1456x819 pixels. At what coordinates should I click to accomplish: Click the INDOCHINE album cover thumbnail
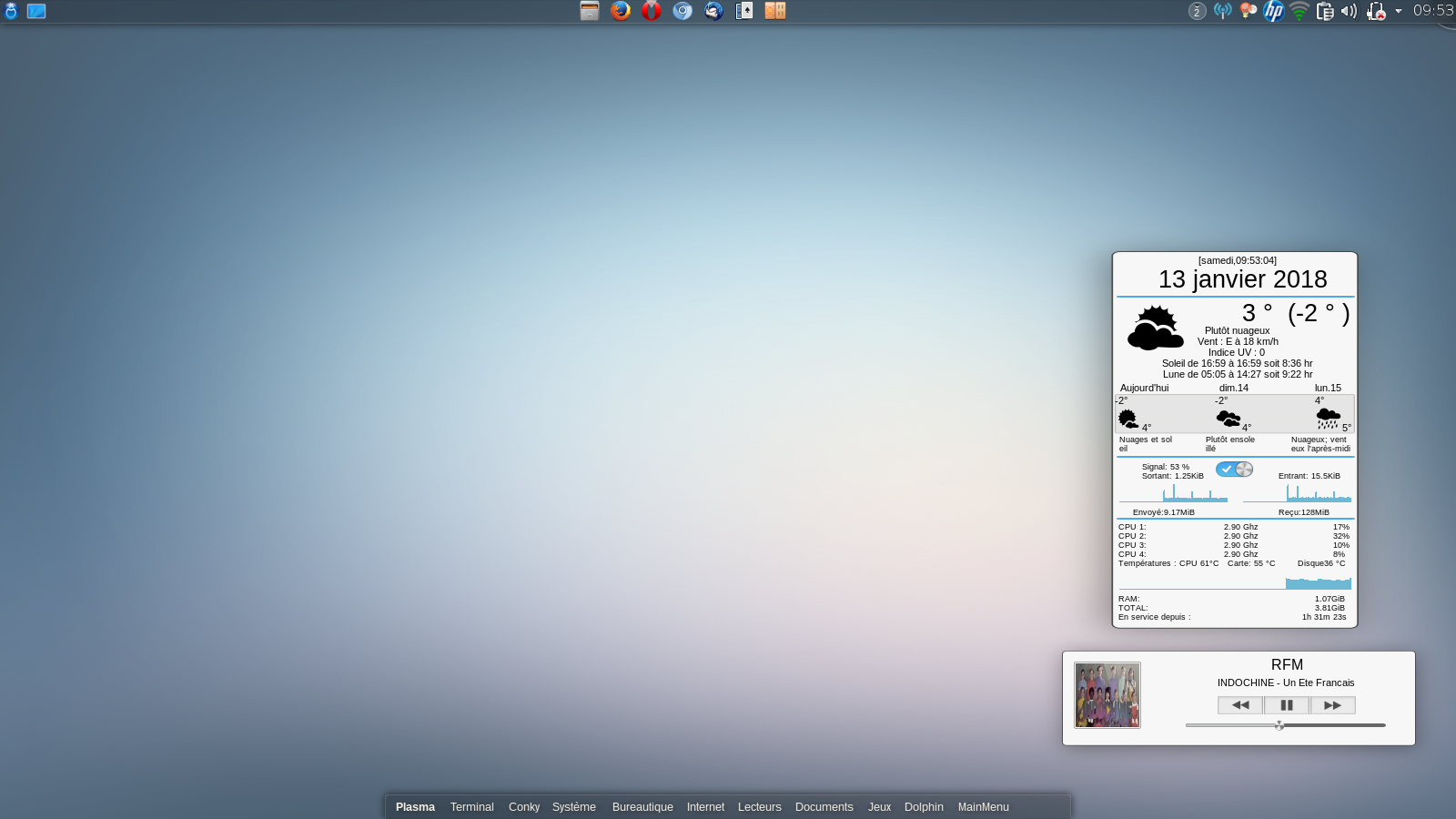(x=1107, y=695)
